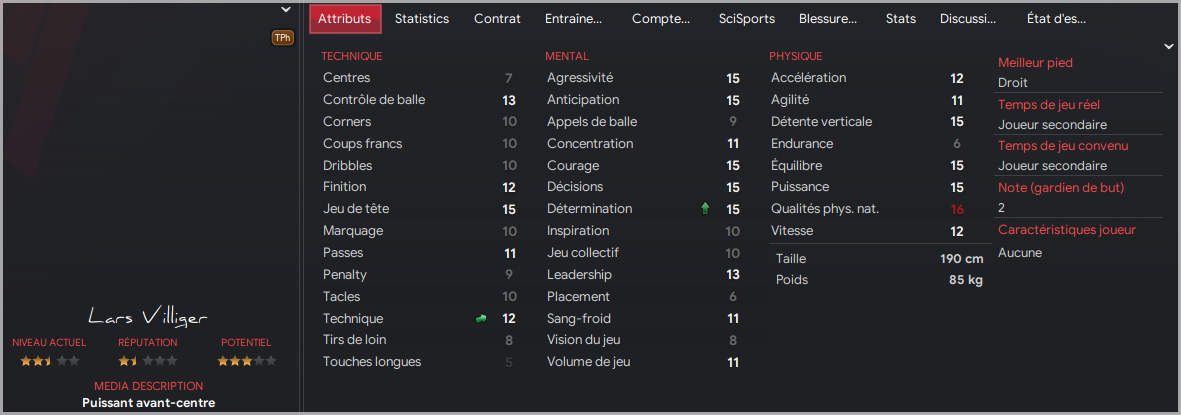Open the Blessure... tab

pyautogui.click(x=828, y=19)
